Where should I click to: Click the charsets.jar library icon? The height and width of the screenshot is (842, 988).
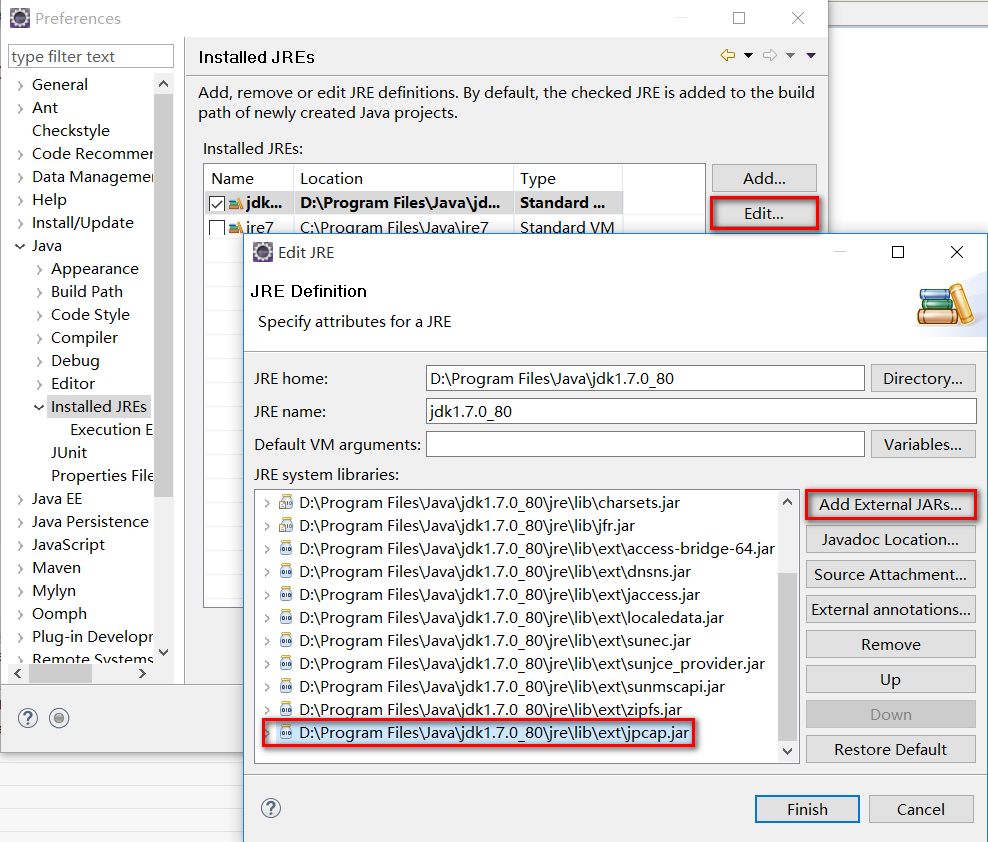[x=286, y=502]
